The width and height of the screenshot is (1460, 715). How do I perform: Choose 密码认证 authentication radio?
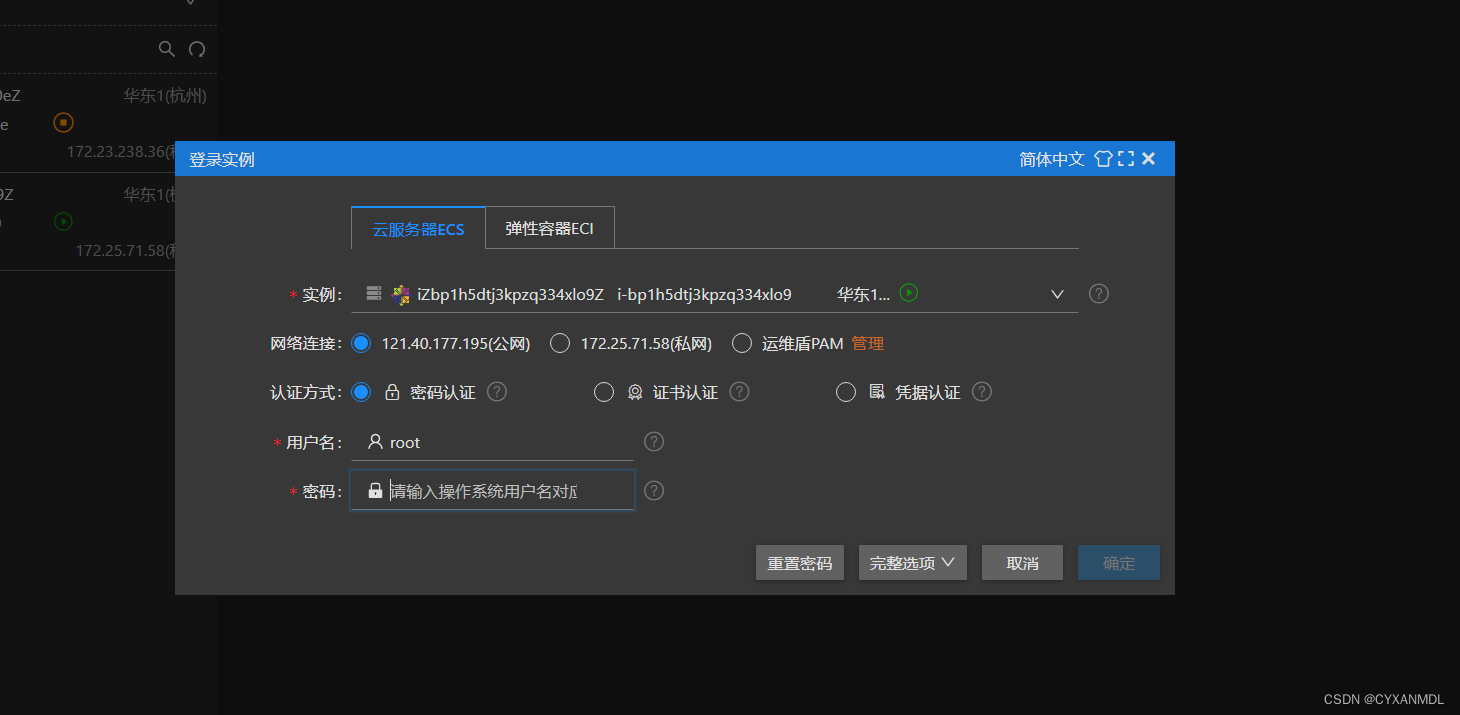[362, 392]
